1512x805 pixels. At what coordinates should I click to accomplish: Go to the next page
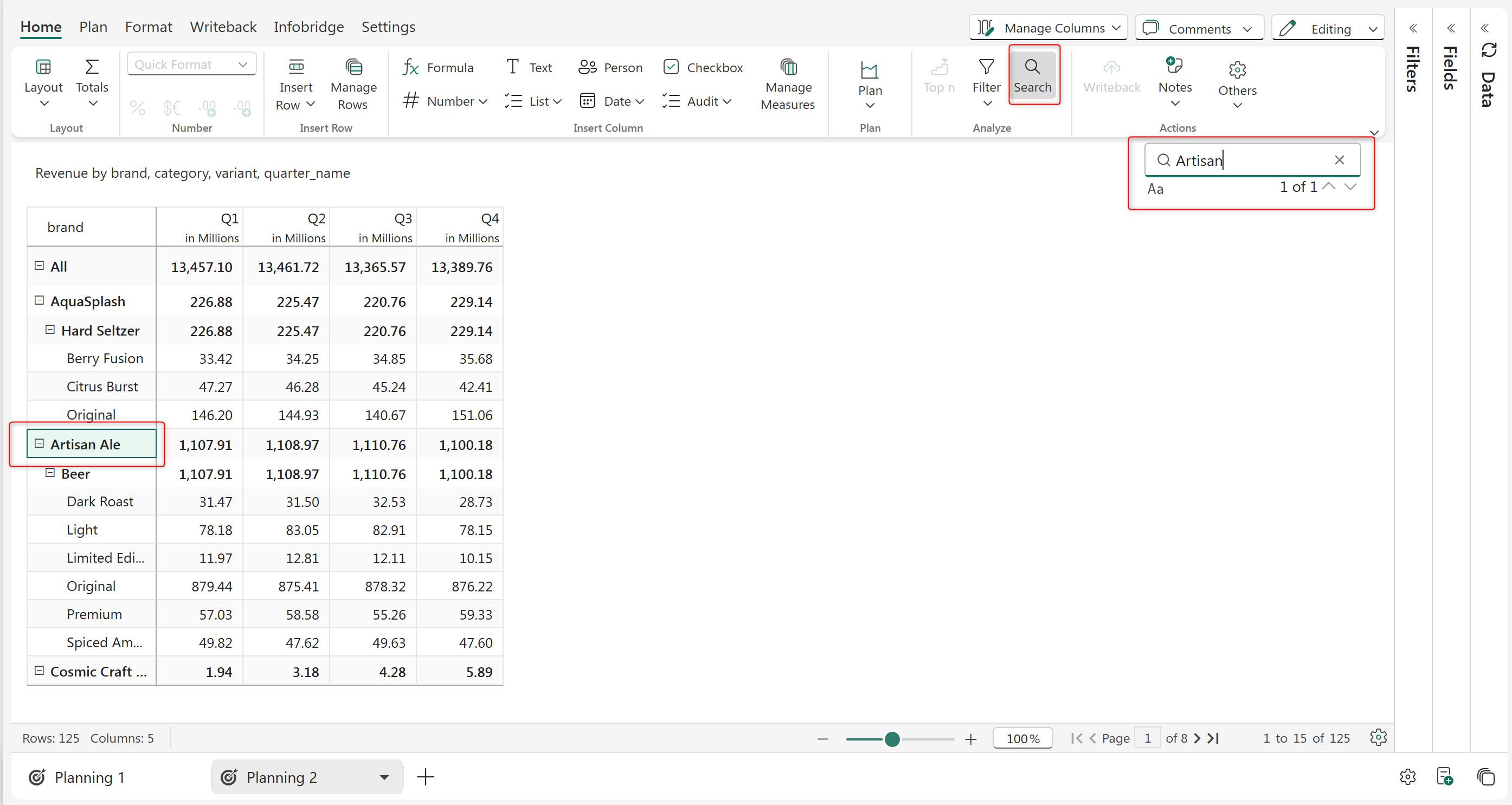click(1197, 738)
